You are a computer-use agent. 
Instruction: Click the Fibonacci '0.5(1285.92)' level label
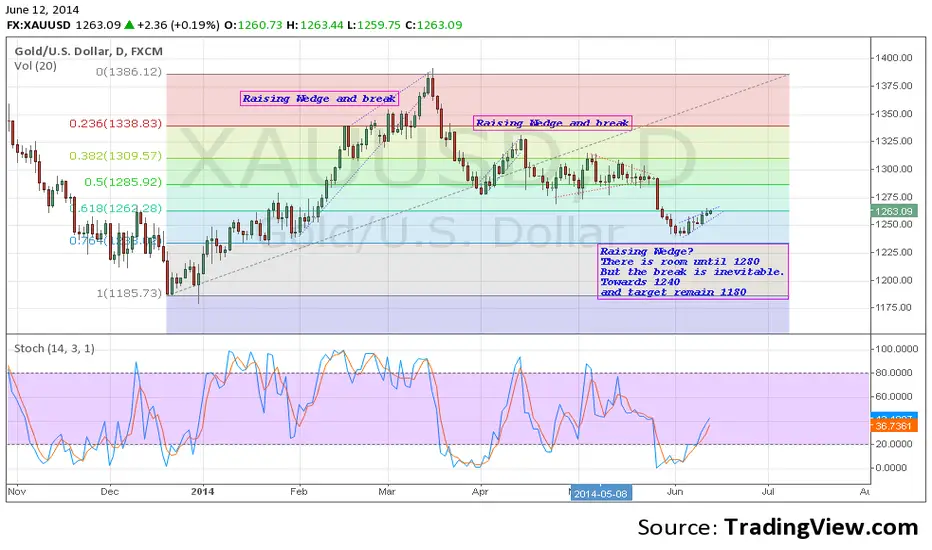point(123,182)
